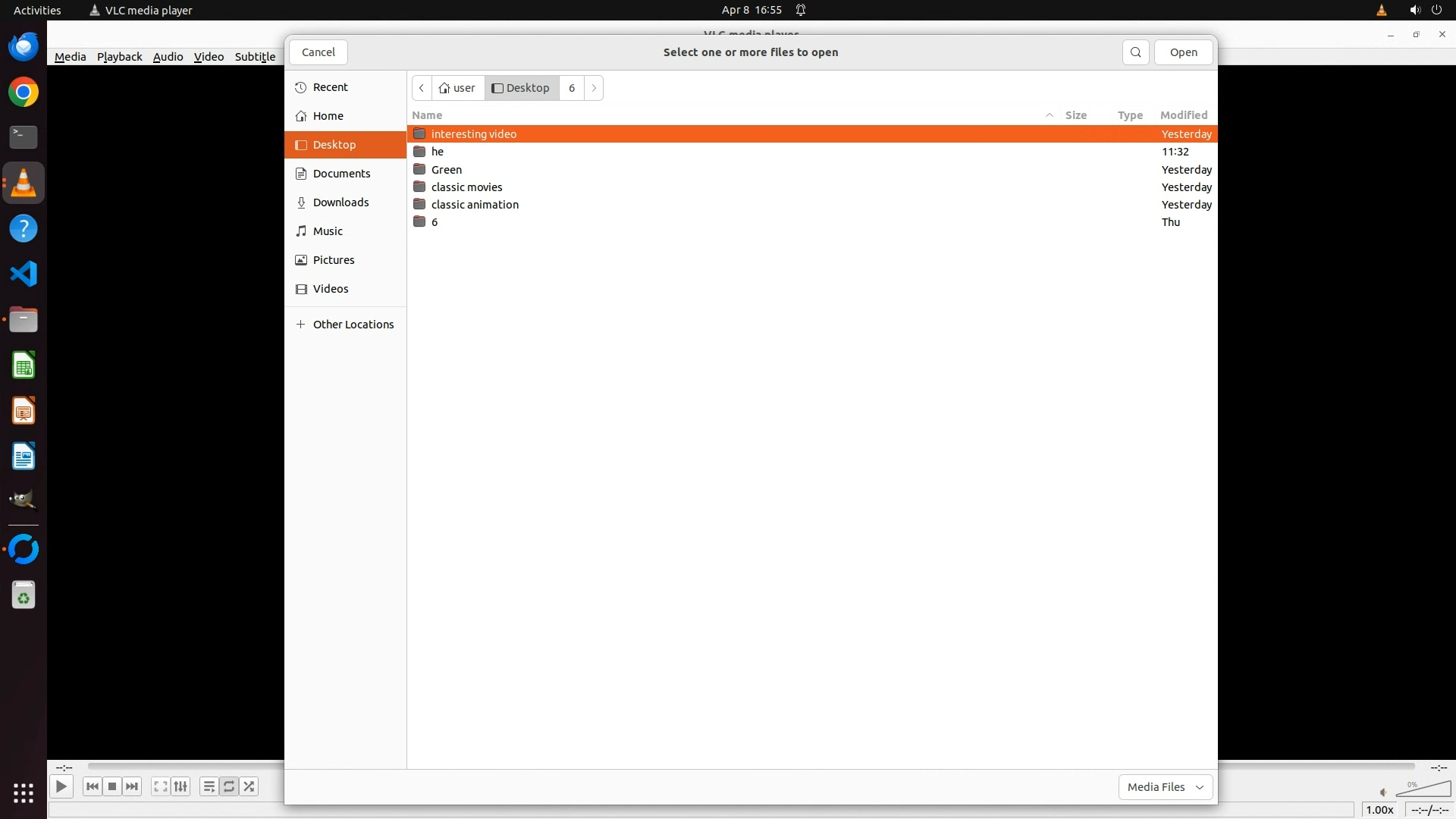Open the Media Files filter dropdown
The width and height of the screenshot is (1456, 819).
(x=1165, y=787)
